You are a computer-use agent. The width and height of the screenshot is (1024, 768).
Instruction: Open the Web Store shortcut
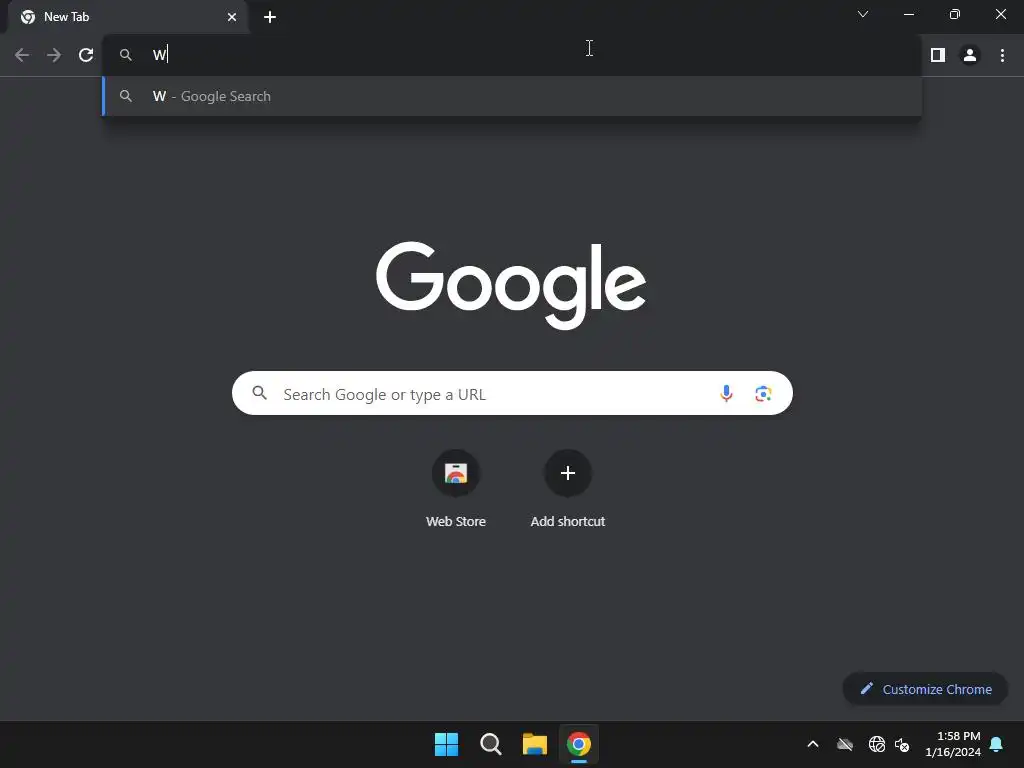456,488
